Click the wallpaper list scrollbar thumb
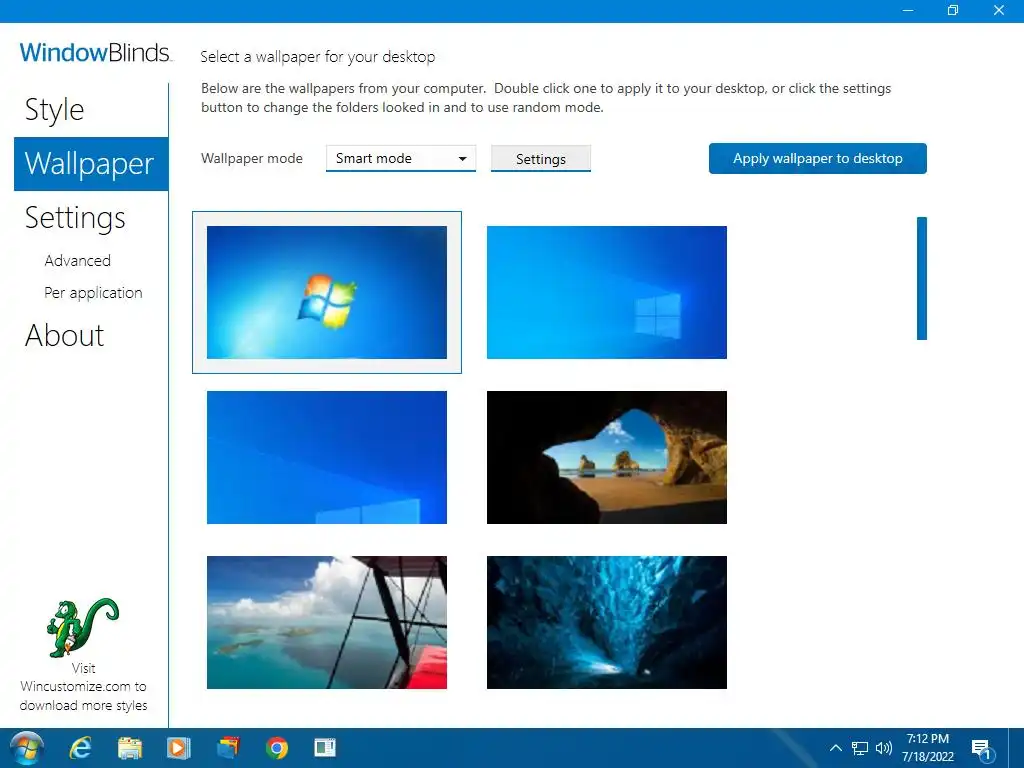The width and height of the screenshot is (1024, 768). tap(921, 278)
